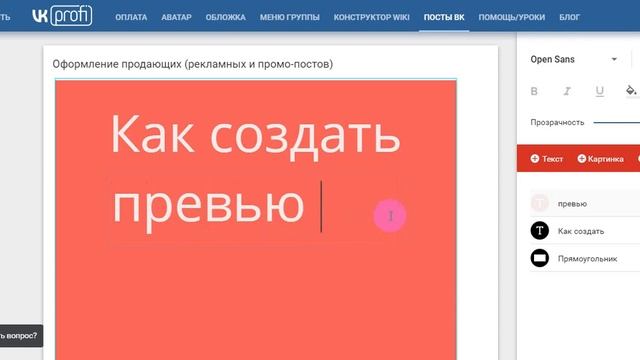Viewport: 640px width, 360px height.
Task: Add an image with Картинка button
Action: coord(600,159)
